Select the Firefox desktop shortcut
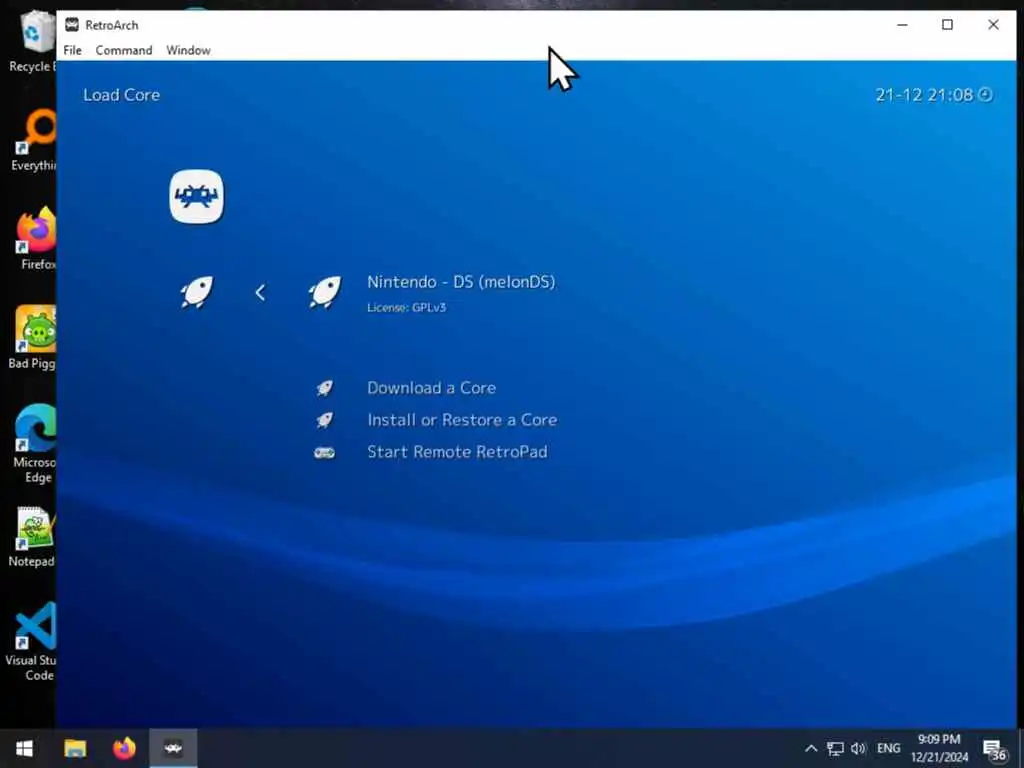The height and width of the screenshot is (768, 1024). pos(36,238)
